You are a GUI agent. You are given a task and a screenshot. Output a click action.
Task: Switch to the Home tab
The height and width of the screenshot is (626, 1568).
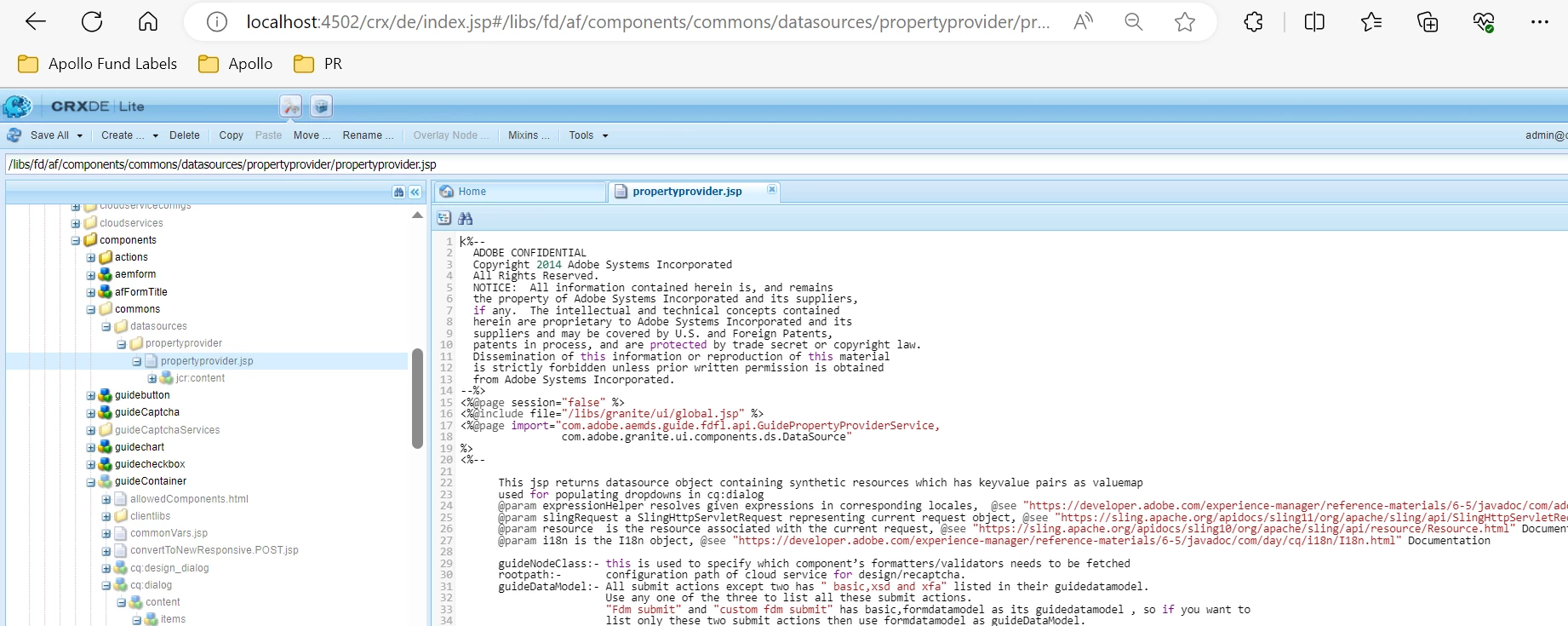pyautogui.click(x=520, y=192)
